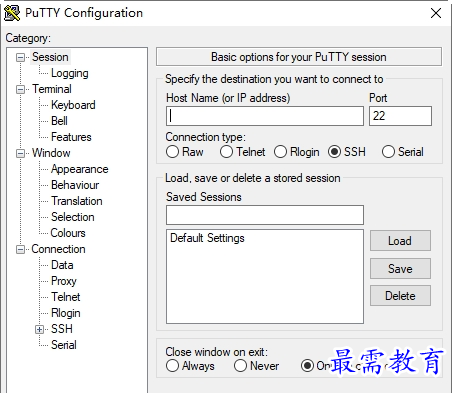Select Raw connection type
This screenshot has width=452, height=393.
click(x=172, y=152)
